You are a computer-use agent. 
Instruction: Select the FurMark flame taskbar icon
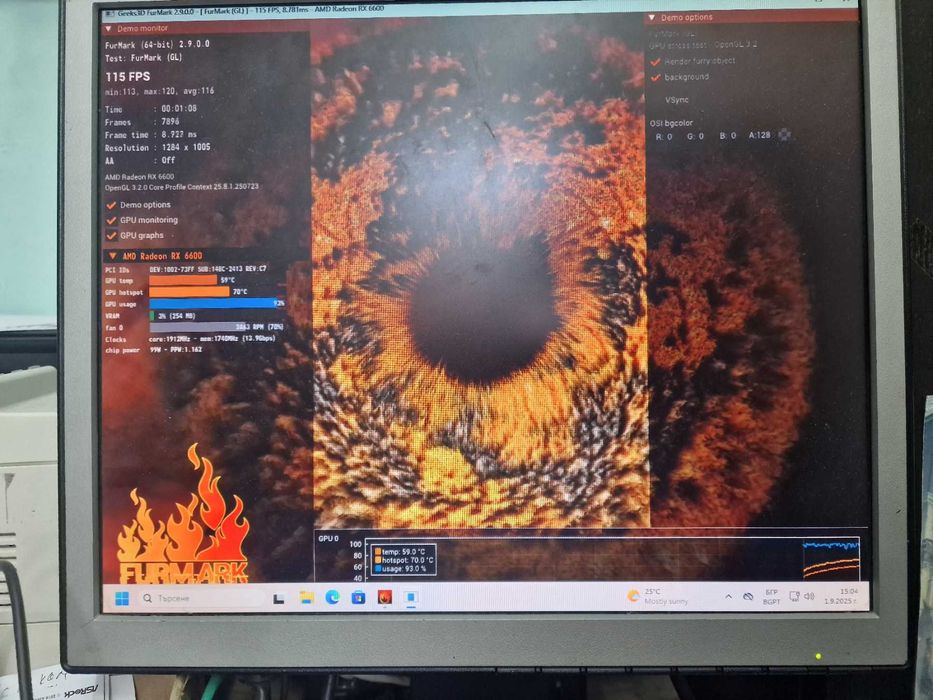[385, 597]
